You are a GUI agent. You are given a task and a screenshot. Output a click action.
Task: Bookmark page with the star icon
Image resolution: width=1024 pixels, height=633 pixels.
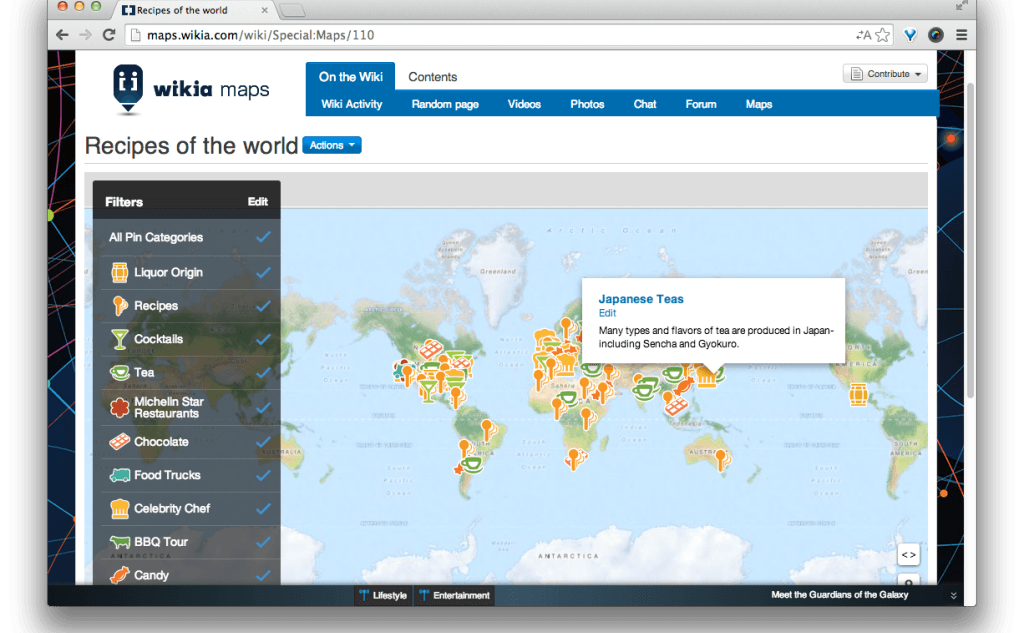tap(883, 35)
